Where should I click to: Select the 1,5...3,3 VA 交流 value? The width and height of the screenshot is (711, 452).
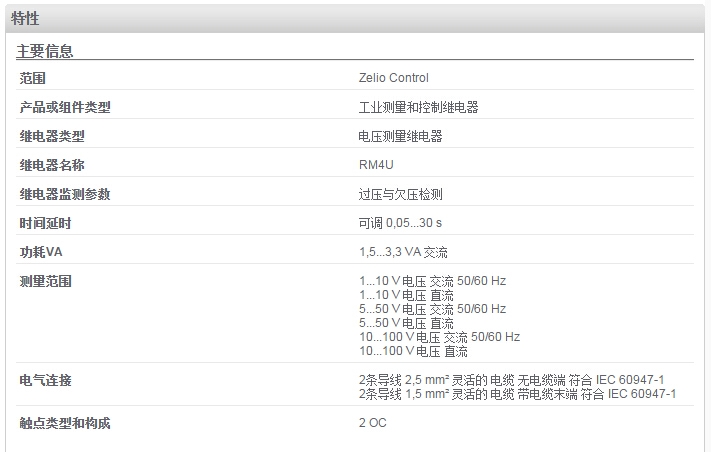[x=403, y=252]
